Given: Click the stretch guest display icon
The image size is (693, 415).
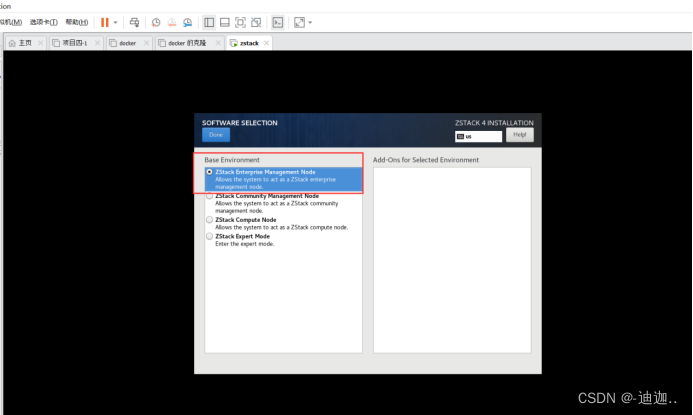Looking at the screenshot, I should [299, 22].
